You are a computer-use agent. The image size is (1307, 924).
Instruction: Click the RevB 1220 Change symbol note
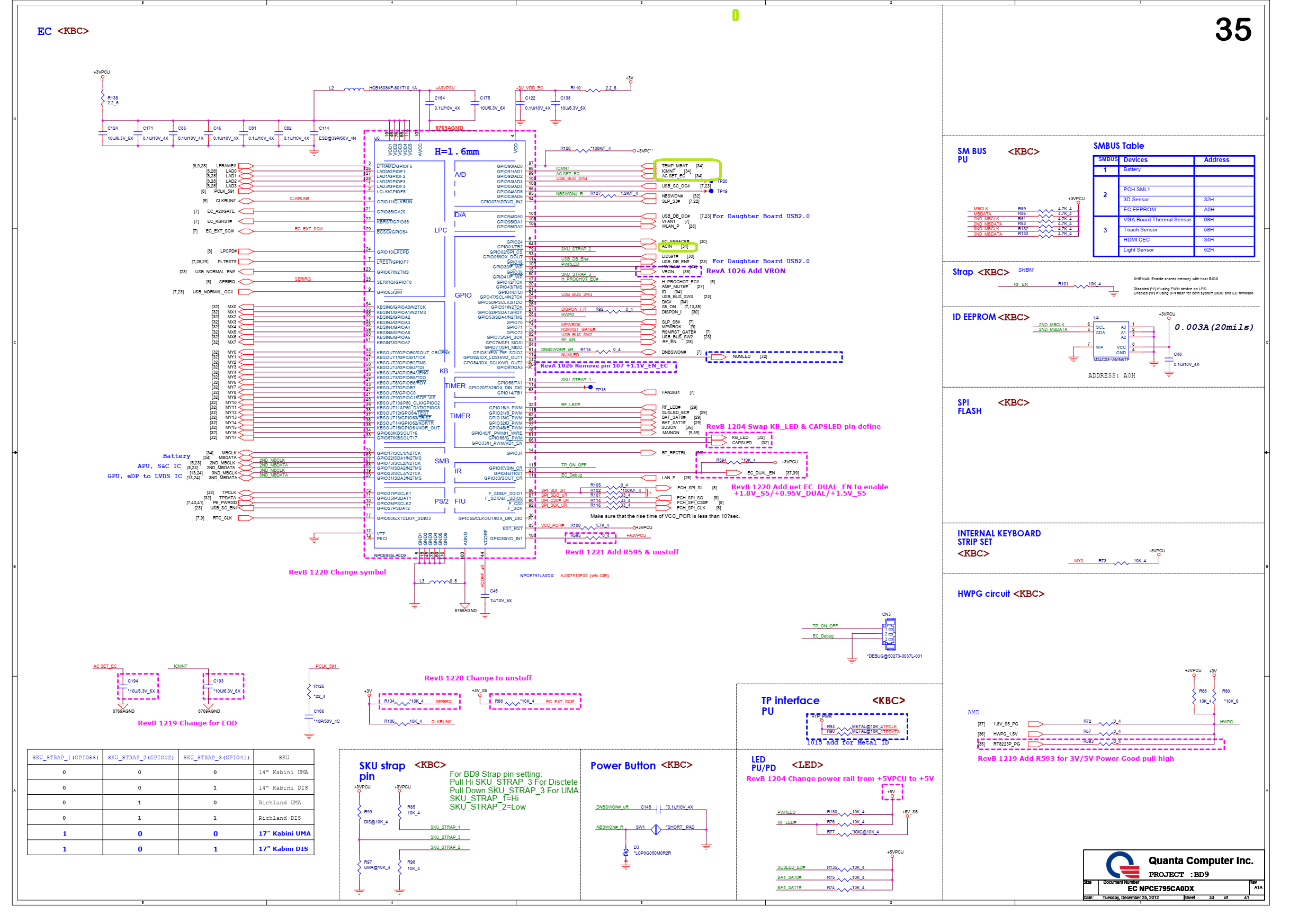(x=337, y=572)
